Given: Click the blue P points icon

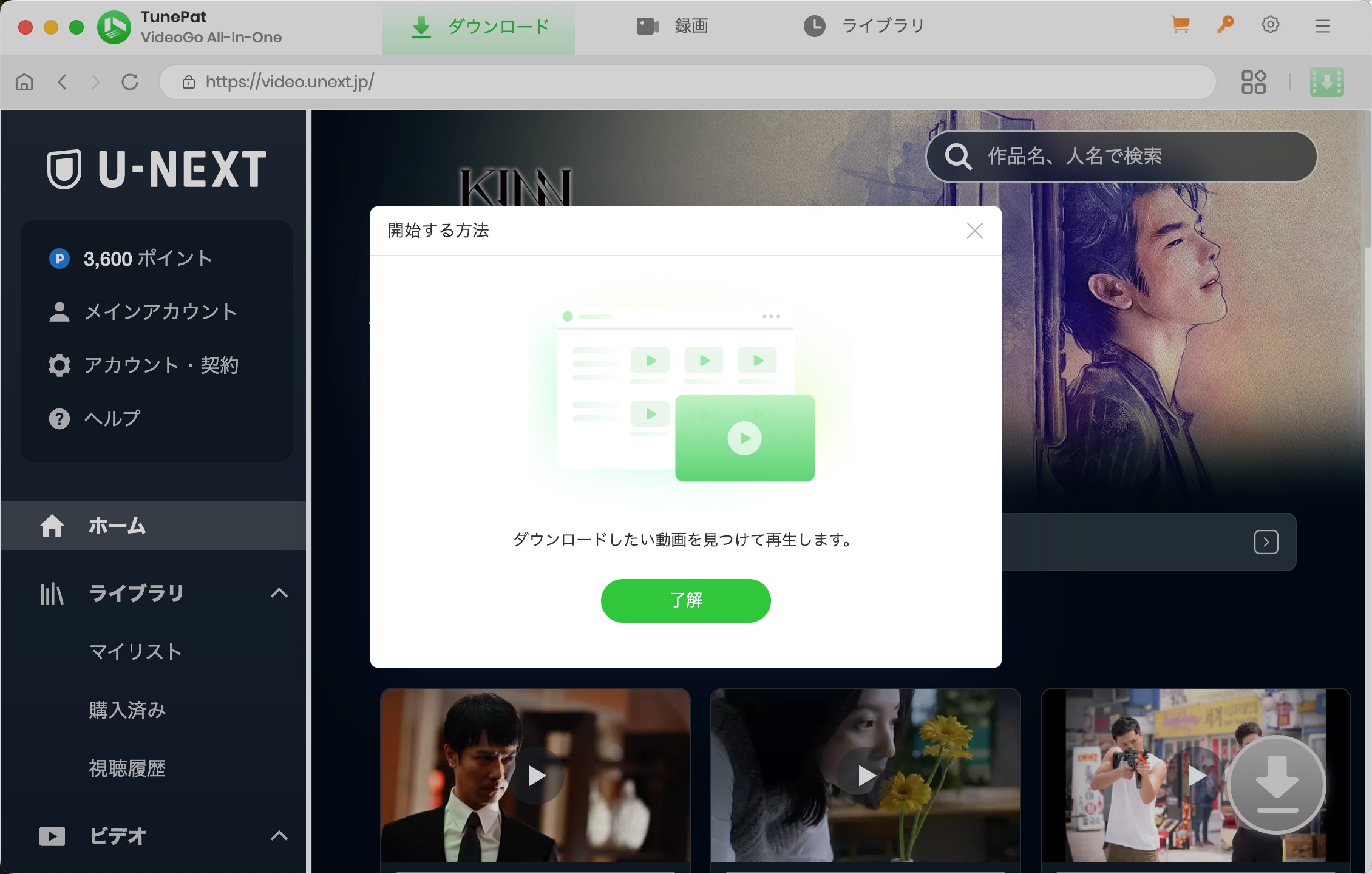Looking at the screenshot, I should tap(59, 259).
